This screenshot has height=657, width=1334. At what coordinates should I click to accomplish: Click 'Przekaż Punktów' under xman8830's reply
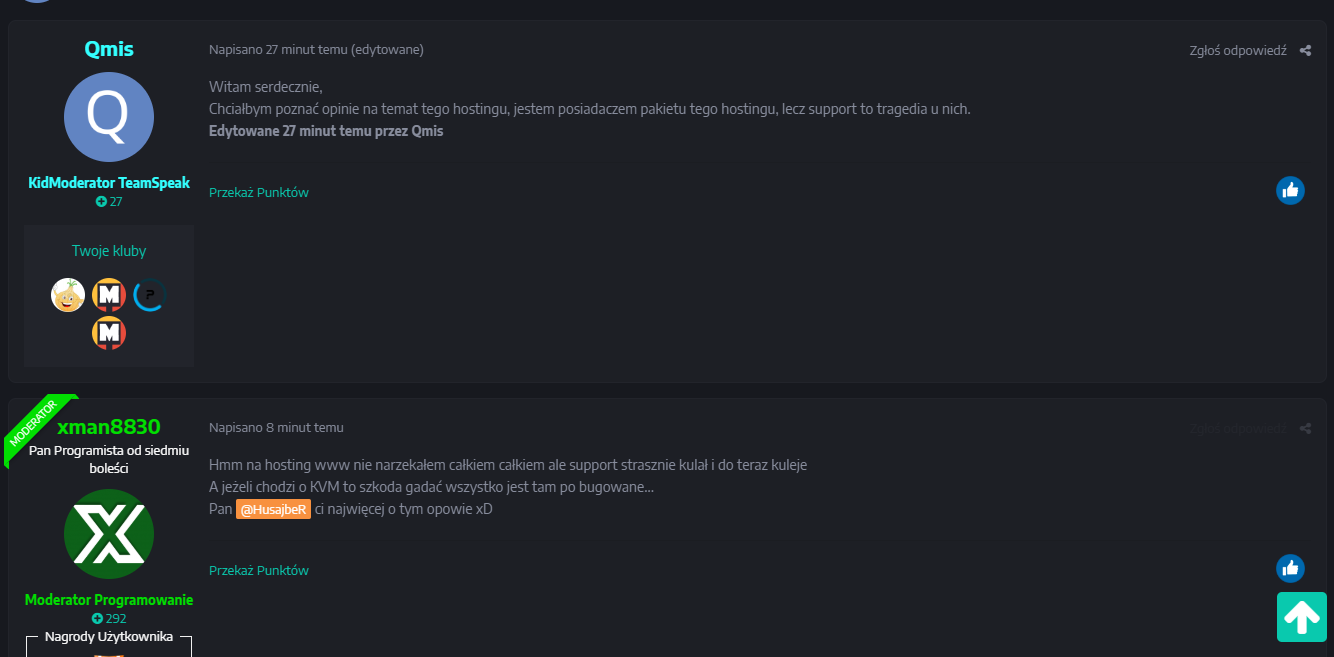point(259,570)
